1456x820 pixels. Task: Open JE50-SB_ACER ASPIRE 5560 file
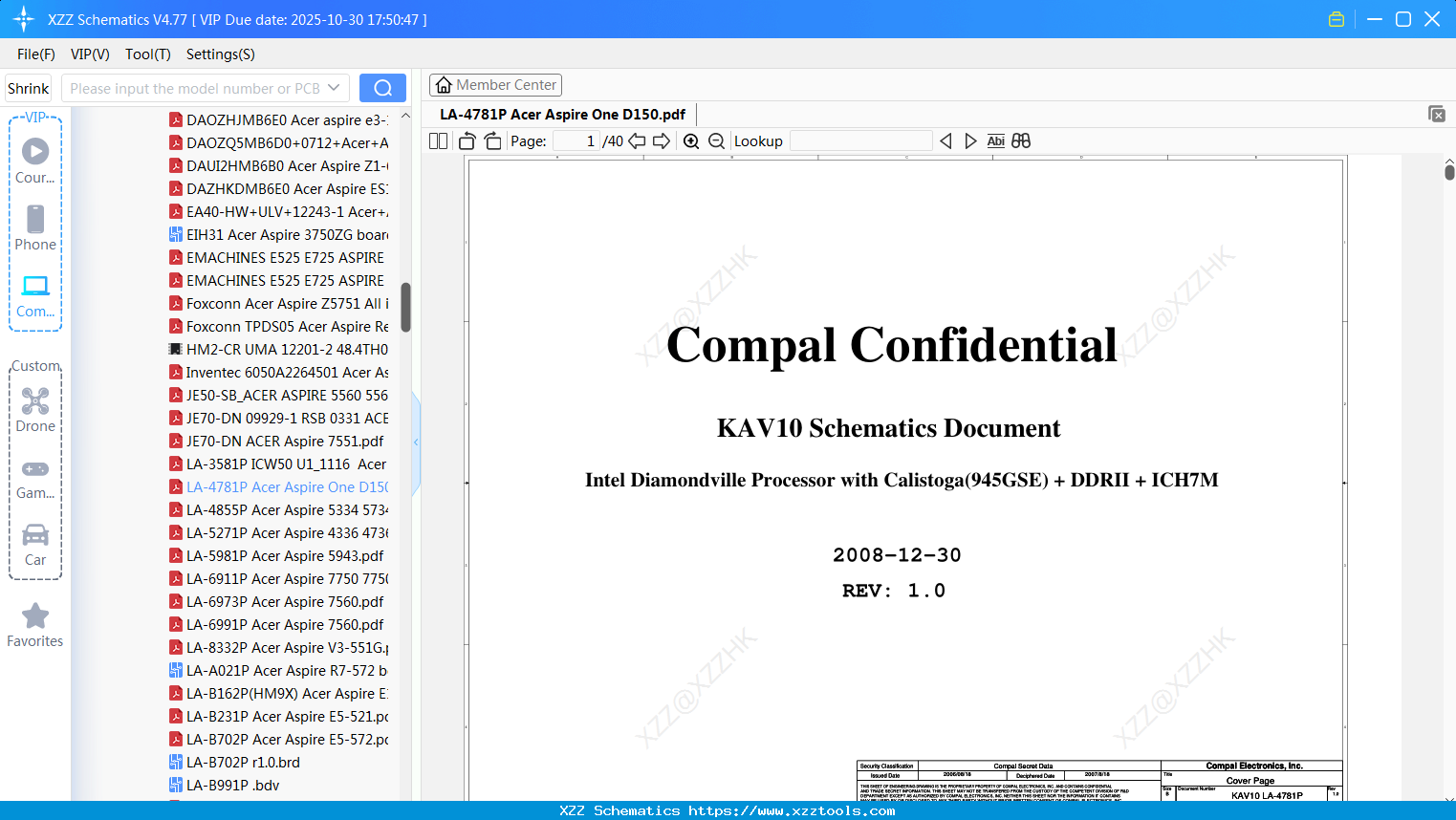pos(278,396)
